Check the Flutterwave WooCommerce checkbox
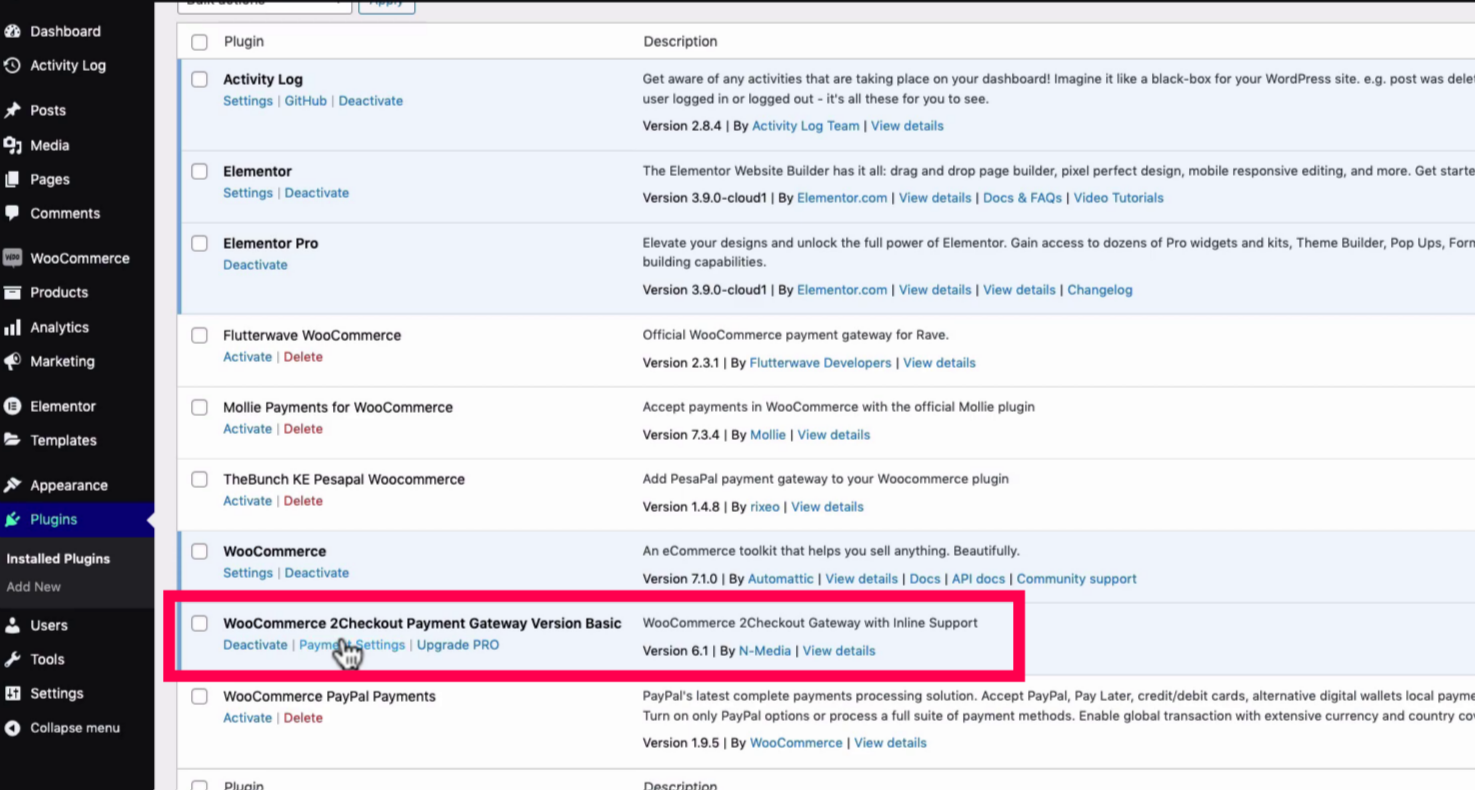 click(x=200, y=336)
